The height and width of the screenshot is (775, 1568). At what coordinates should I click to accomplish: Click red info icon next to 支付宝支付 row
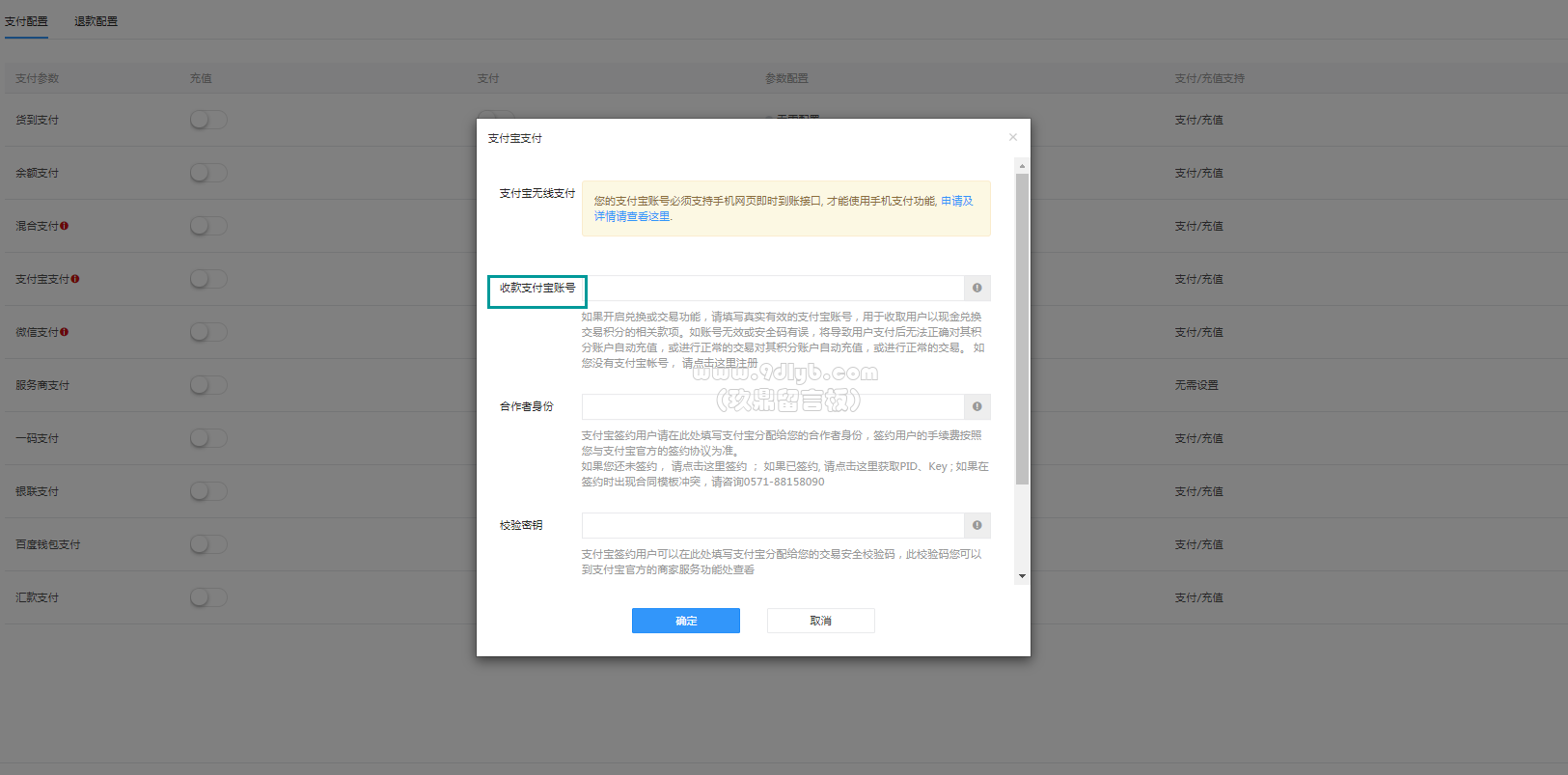(x=75, y=279)
